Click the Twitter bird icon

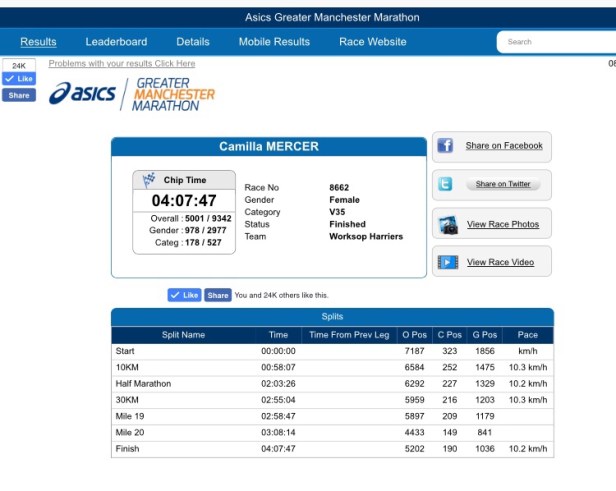click(446, 184)
